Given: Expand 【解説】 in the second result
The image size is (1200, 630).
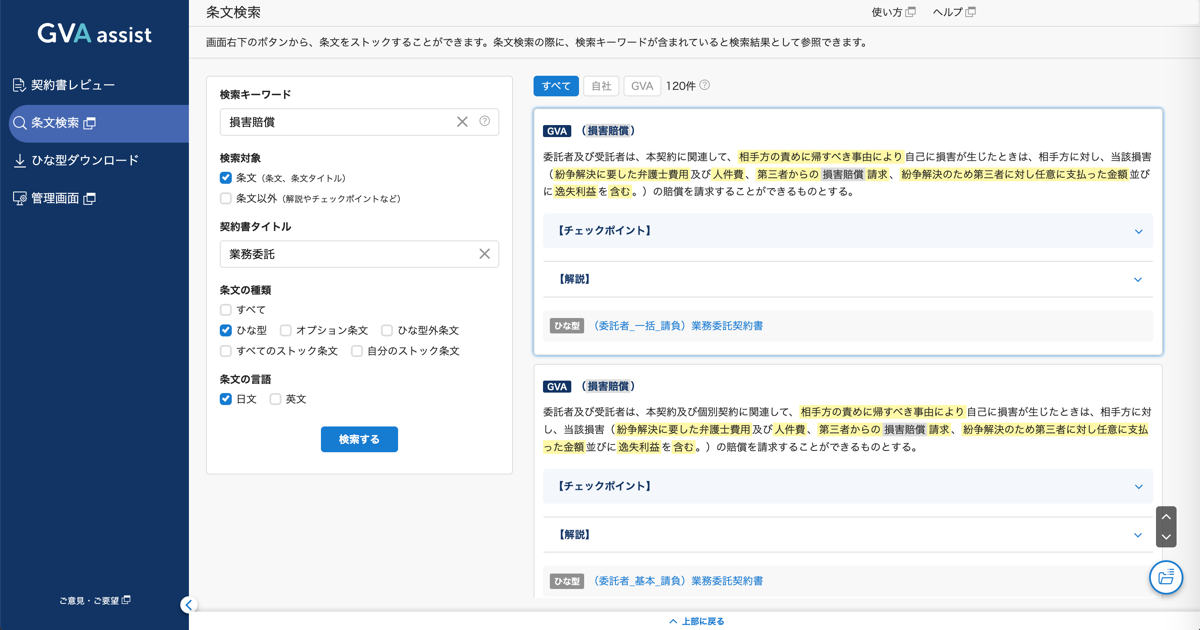Looking at the screenshot, I should [848, 535].
